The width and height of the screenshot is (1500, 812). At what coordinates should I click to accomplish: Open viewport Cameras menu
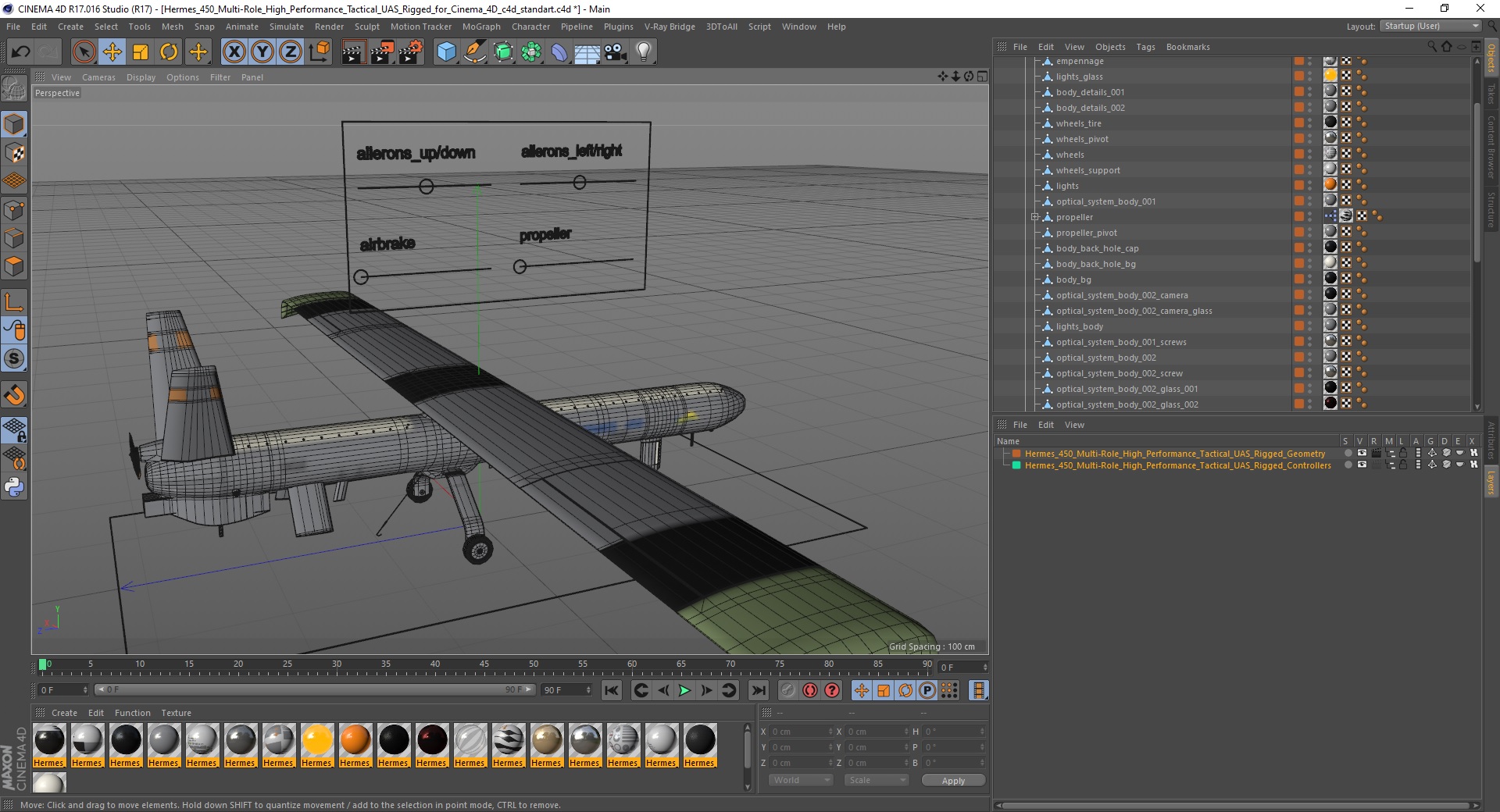point(98,77)
